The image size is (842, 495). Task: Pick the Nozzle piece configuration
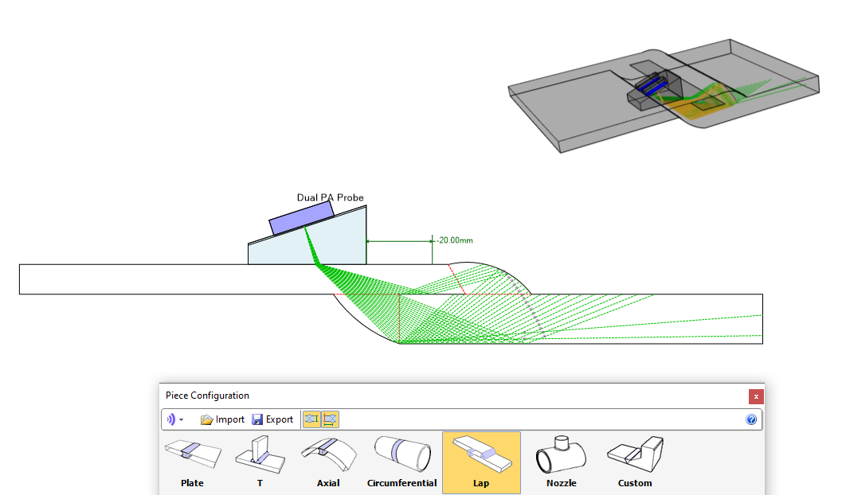coord(561,463)
